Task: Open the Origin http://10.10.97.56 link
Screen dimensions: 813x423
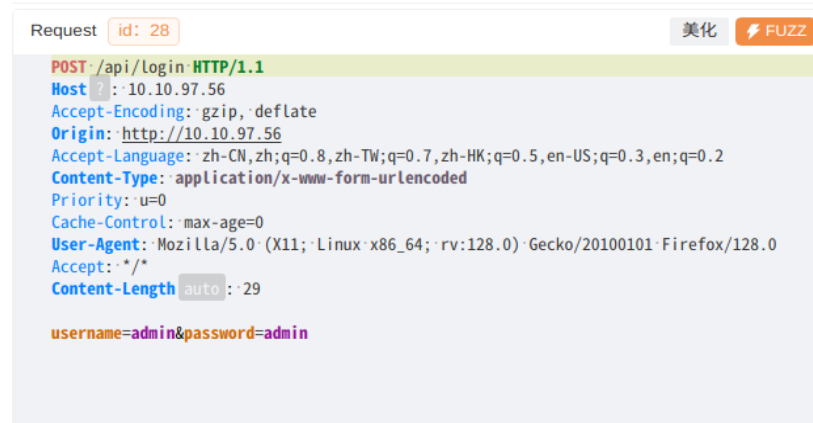Action: coord(201,134)
